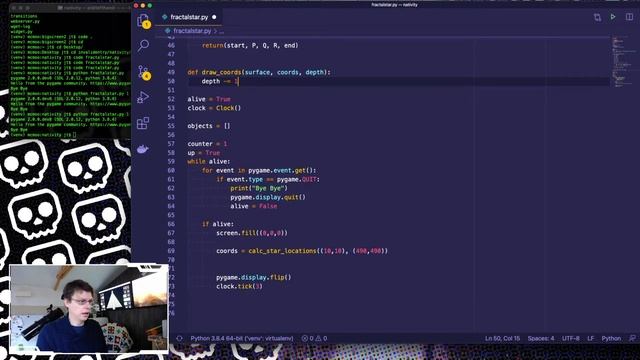
Task: Select the fractalstar.py editor tab
Action: pos(189,17)
